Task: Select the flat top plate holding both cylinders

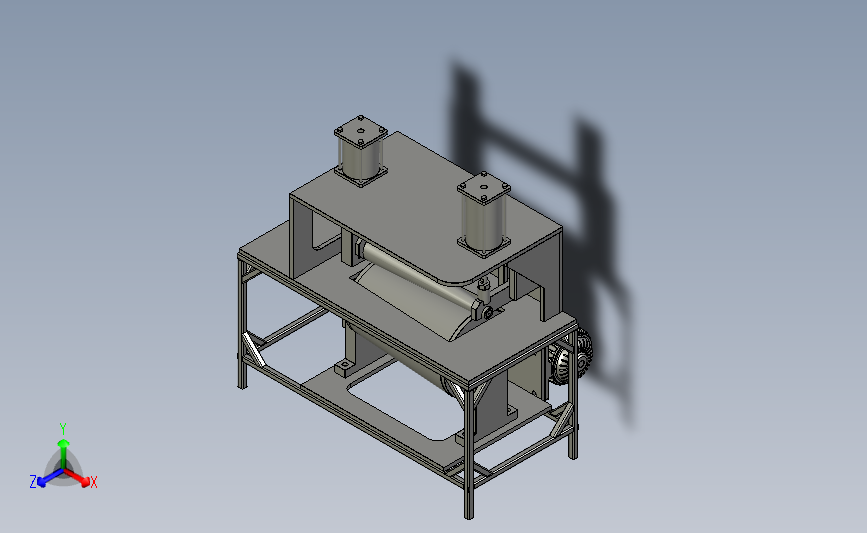Action: coord(426,206)
